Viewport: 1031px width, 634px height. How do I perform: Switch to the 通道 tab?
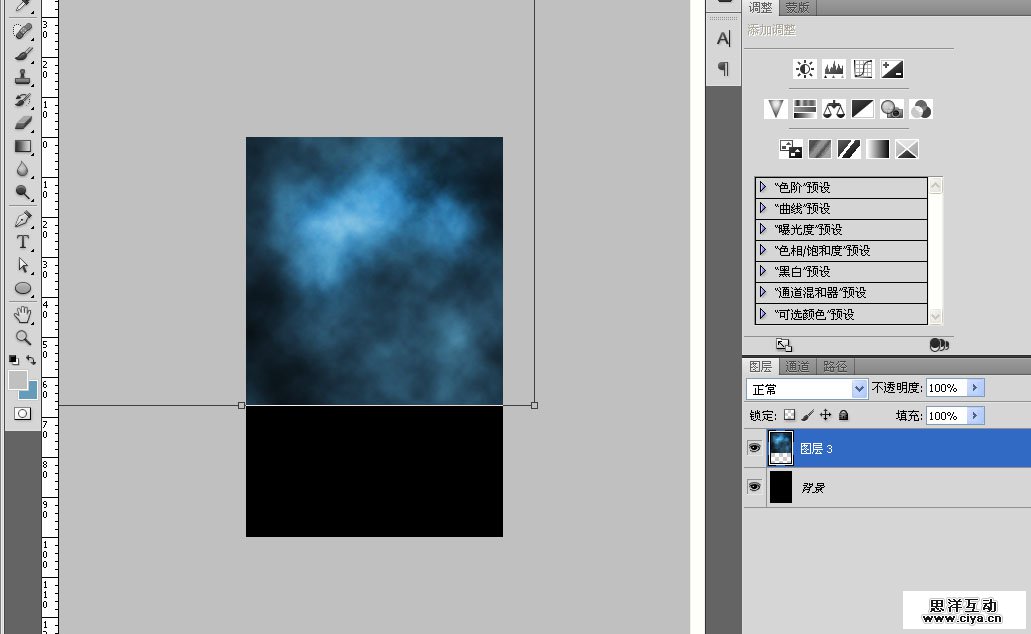coord(797,367)
